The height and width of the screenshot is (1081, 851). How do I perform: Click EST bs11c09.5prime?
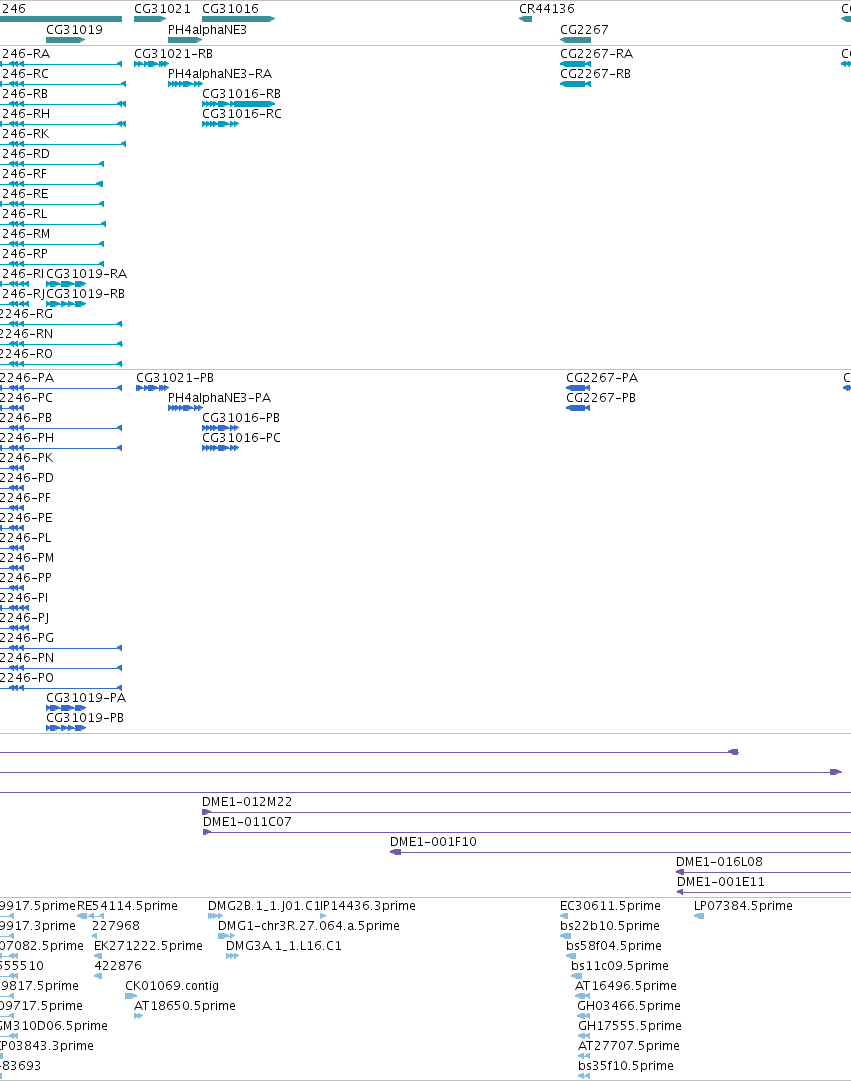pyautogui.click(x=620, y=965)
